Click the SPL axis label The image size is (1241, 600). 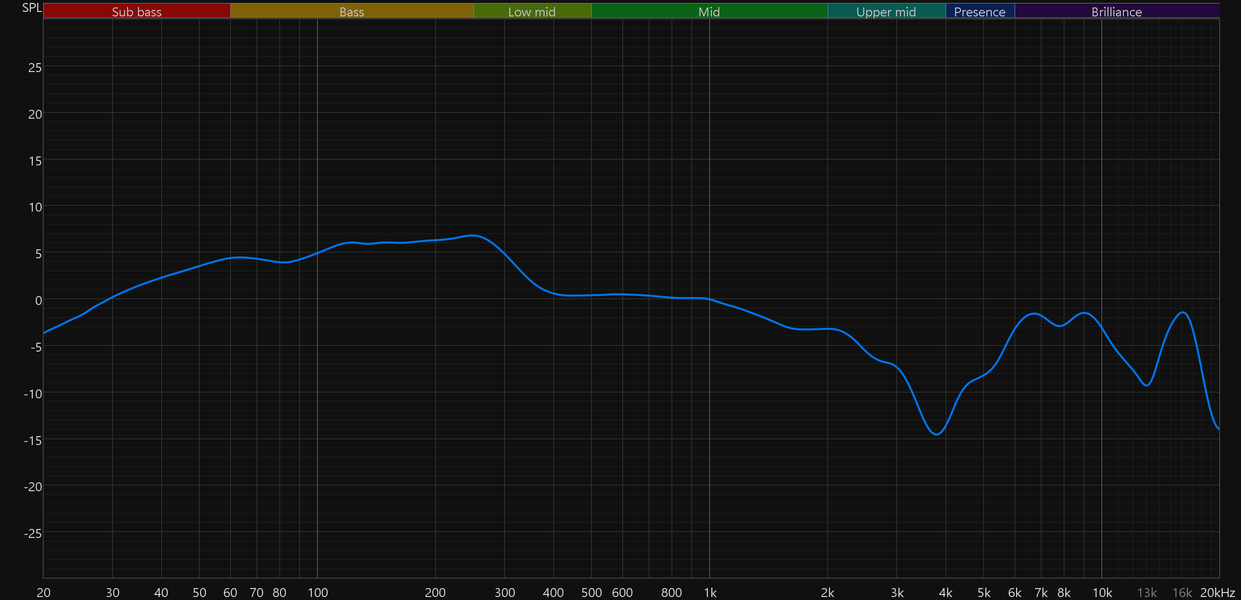32,8
